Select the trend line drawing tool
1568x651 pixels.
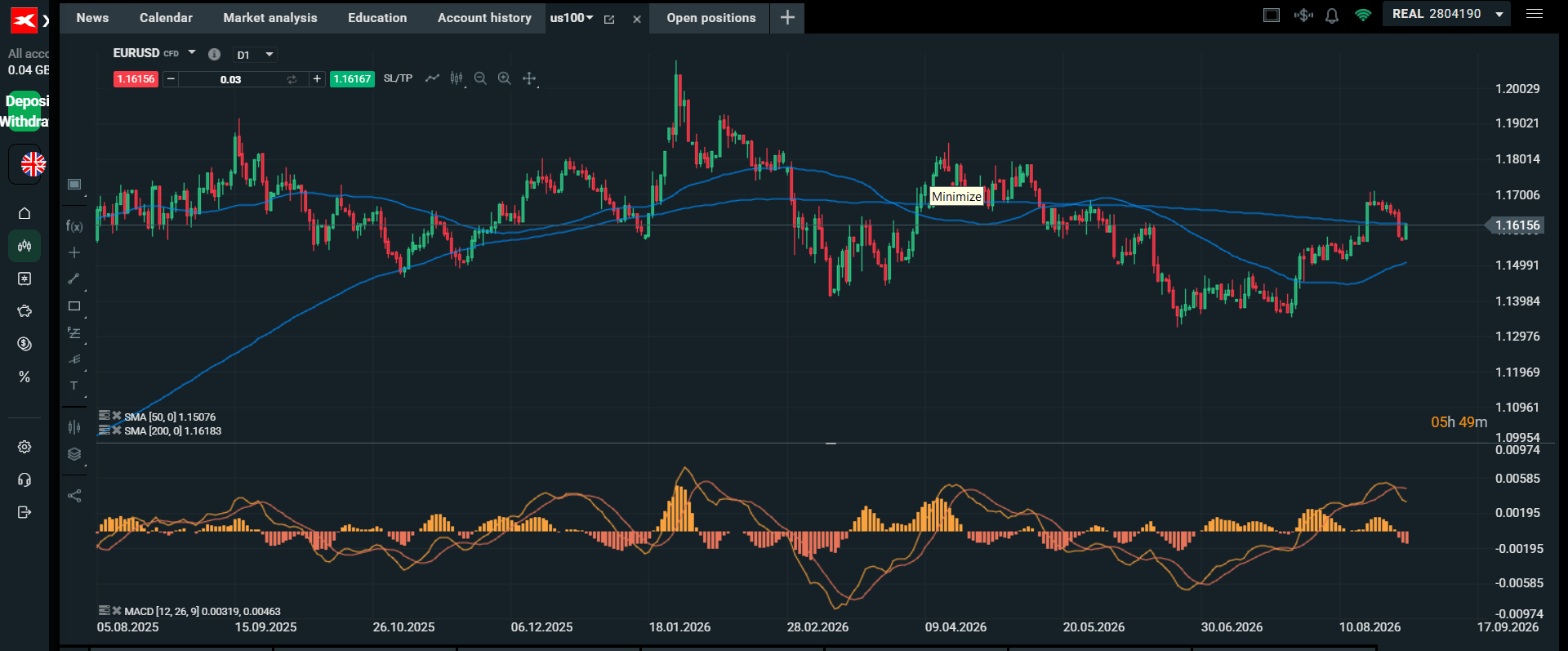pyautogui.click(x=74, y=279)
